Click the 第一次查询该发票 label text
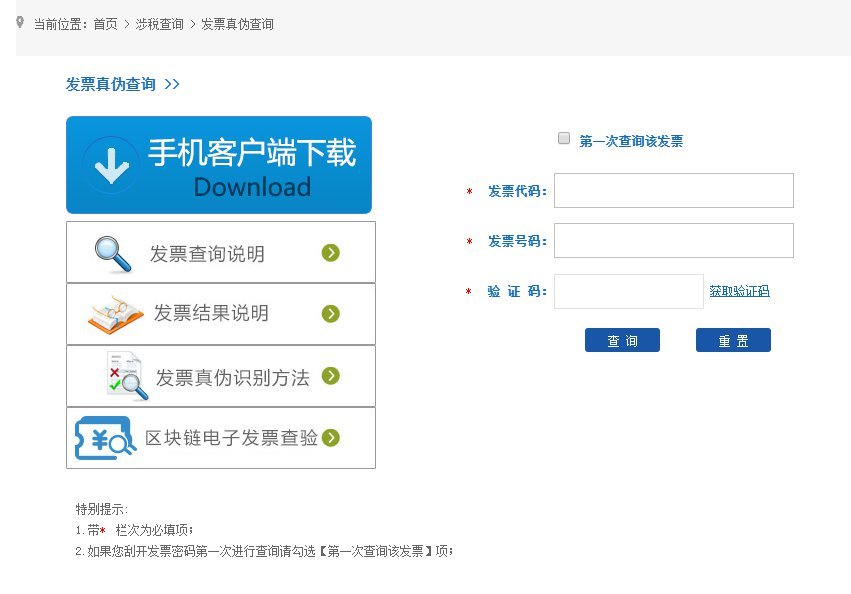Image resolution: width=851 pixels, height=594 pixels. 631,141
